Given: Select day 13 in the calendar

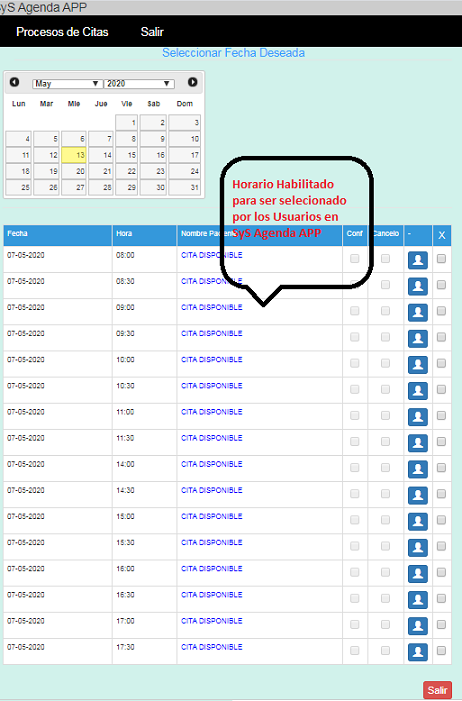Looking at the screenshot, I should (74, 155).
